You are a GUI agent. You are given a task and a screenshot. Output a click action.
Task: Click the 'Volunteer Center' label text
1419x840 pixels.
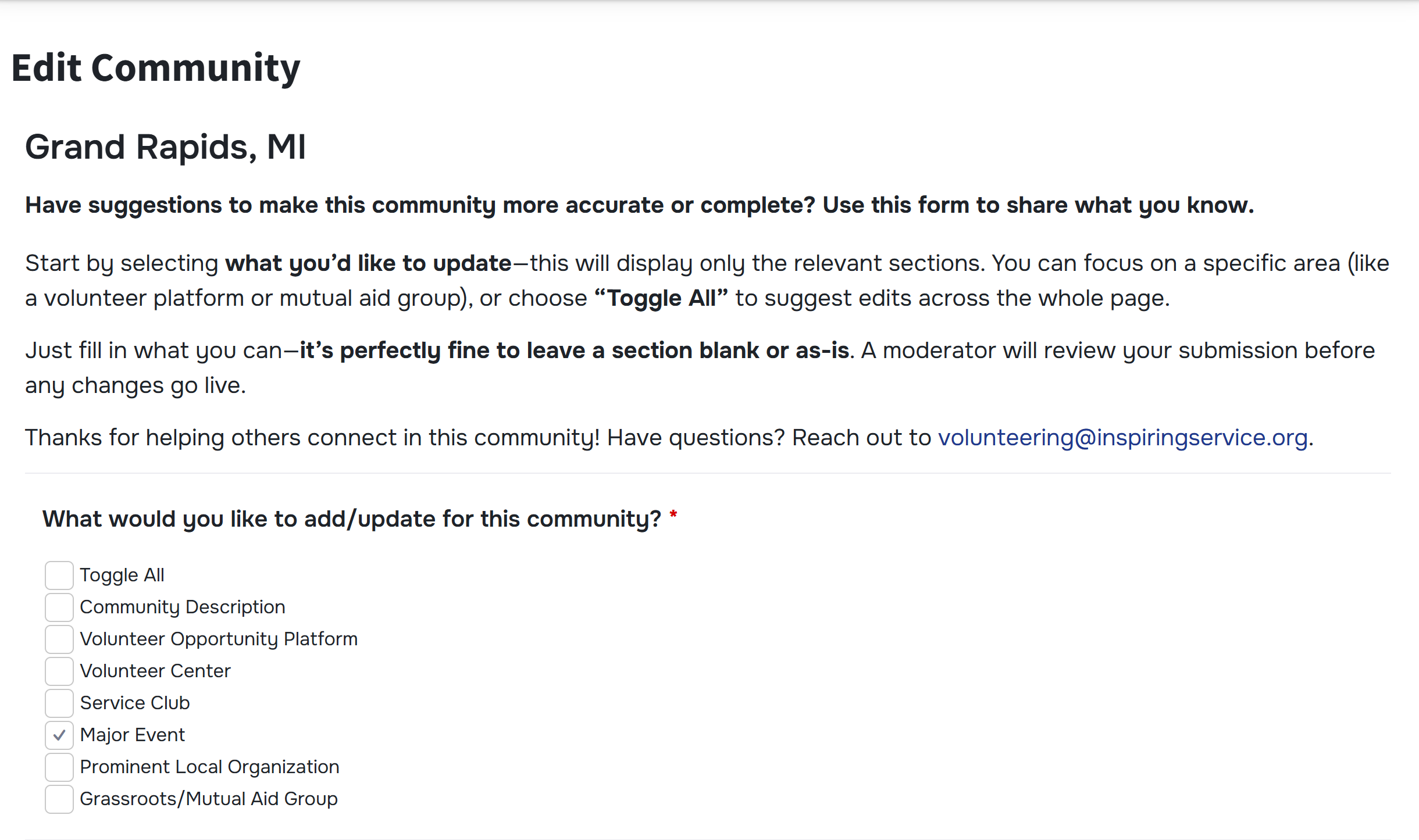coord(155,671)
